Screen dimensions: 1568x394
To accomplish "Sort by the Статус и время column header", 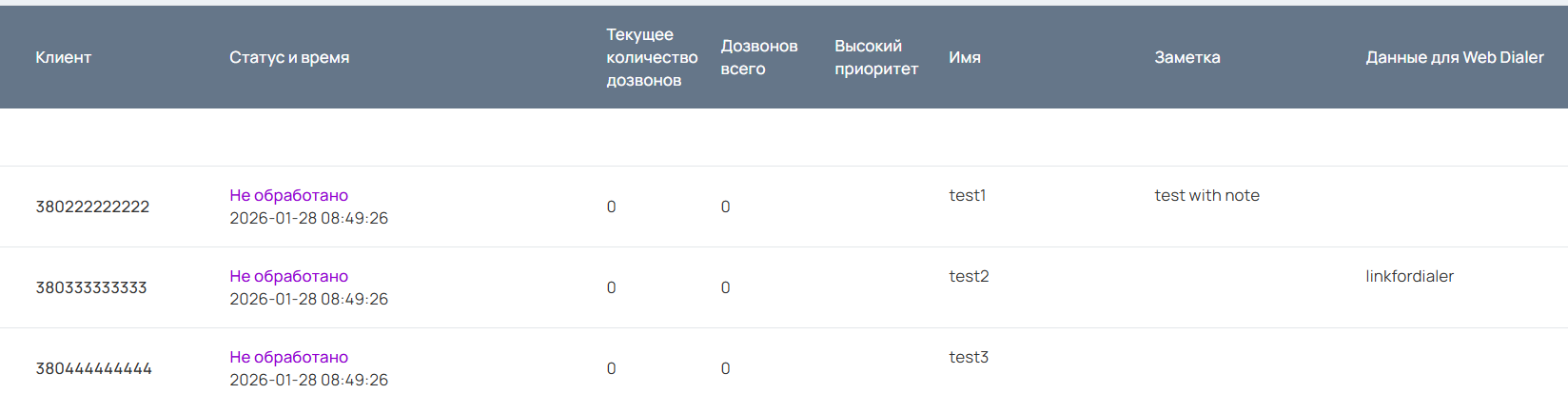I will pyautogui.click(x=289, y=57).
